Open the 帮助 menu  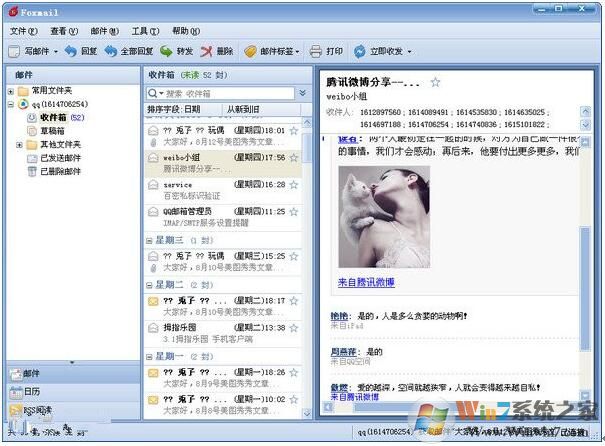coord(186,31)
